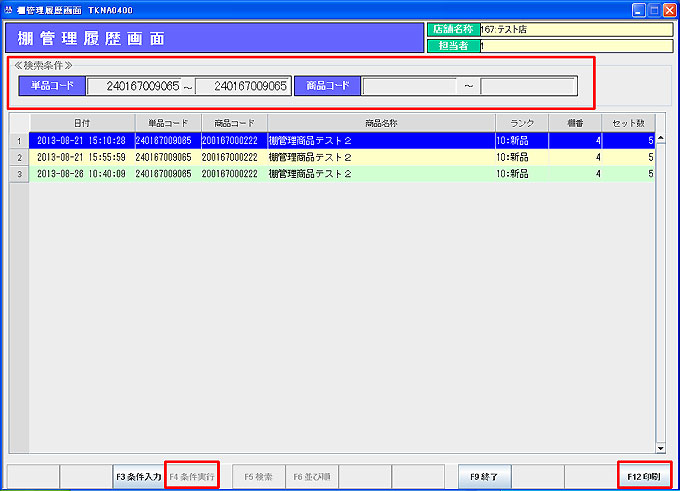Click the 商品名称 column header
Image resolution: width=680 pixels, height=491 pixels.
pyautogui.click(x=381, y=123)
